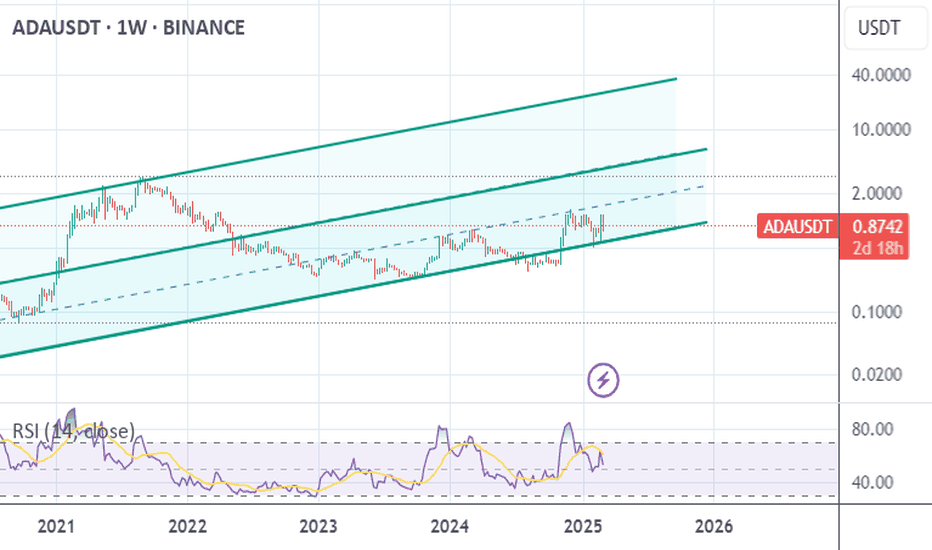Image resolution: width=932 pixels, height=550 pixels.
Task: Click the 0.0200 price axis label
Action: point(877,375)
